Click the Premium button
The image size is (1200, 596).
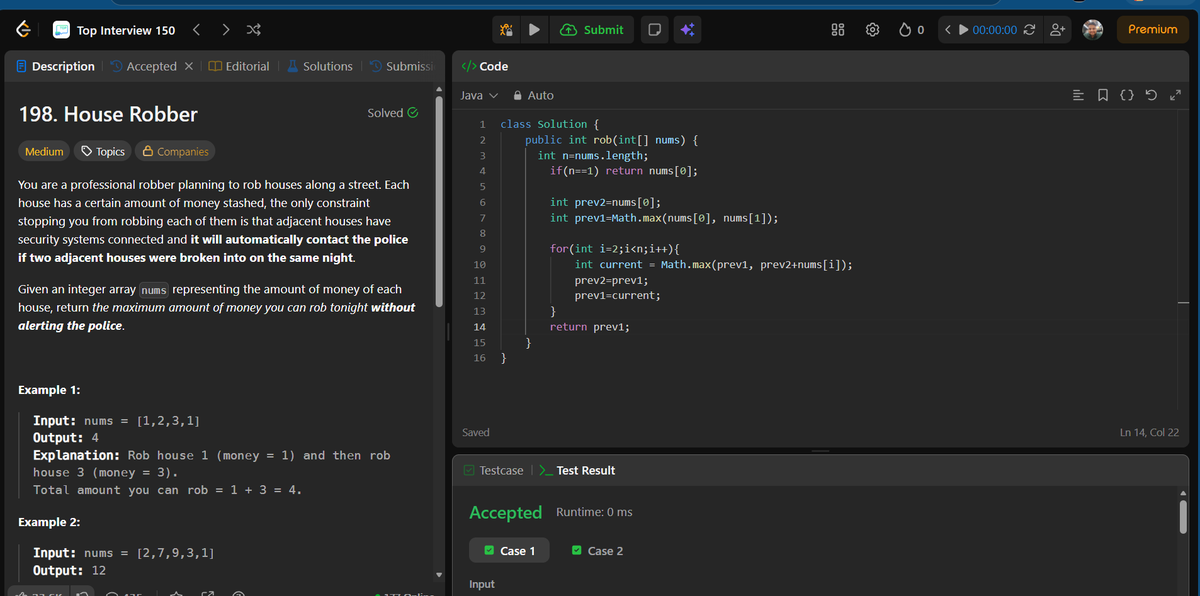click(1153, 29)
